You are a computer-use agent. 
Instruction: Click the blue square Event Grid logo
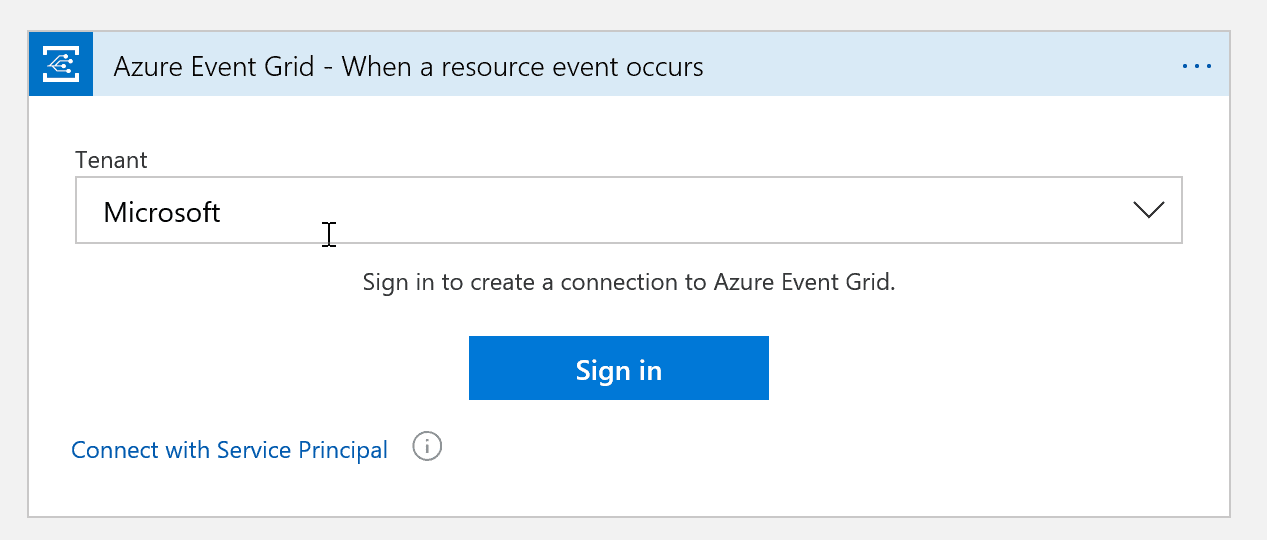61,64
